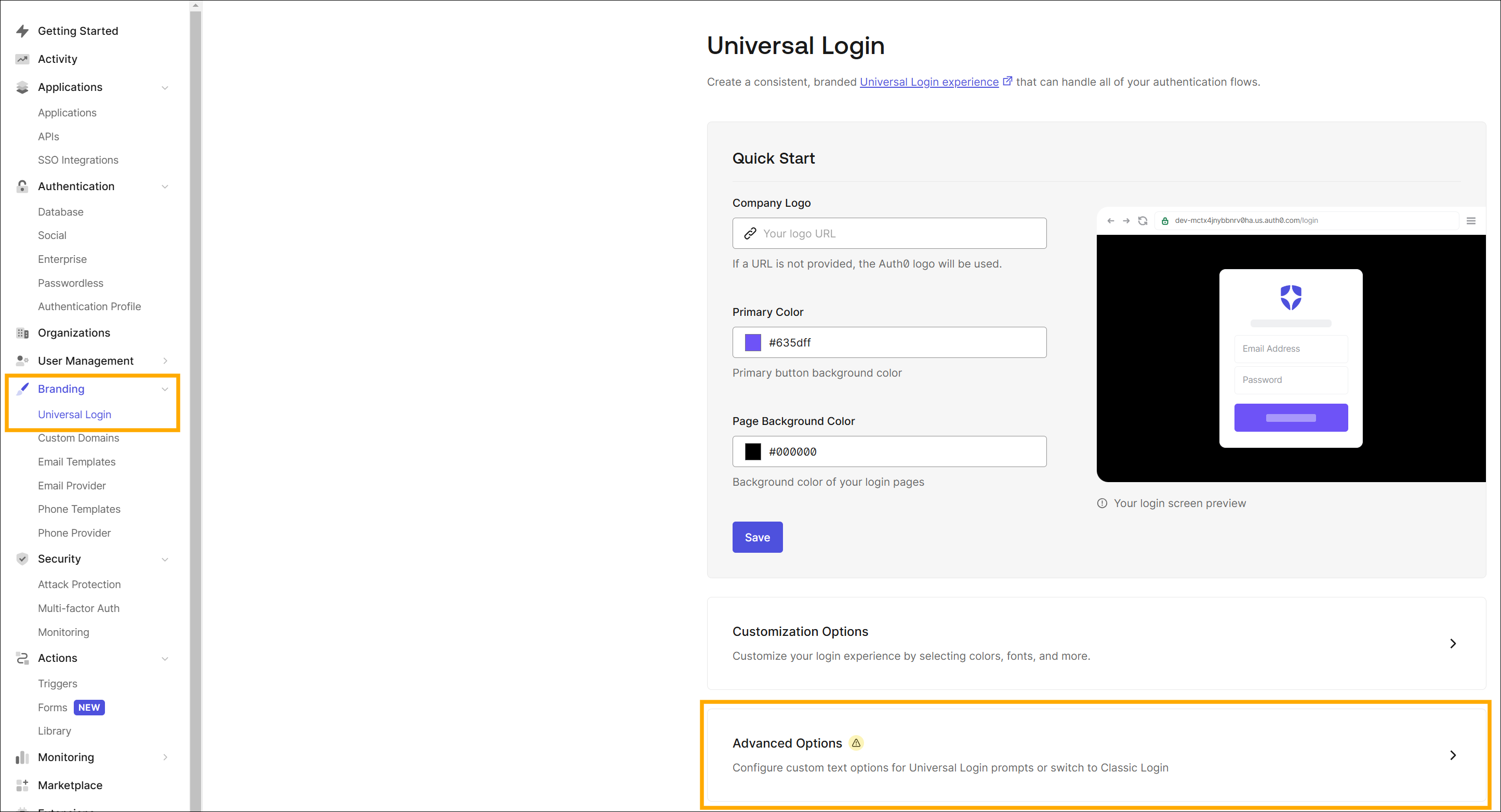Screen dimensions: 1501x812
Task: Open the hamburger menu in the preview browser
Action: point(1472,221)
